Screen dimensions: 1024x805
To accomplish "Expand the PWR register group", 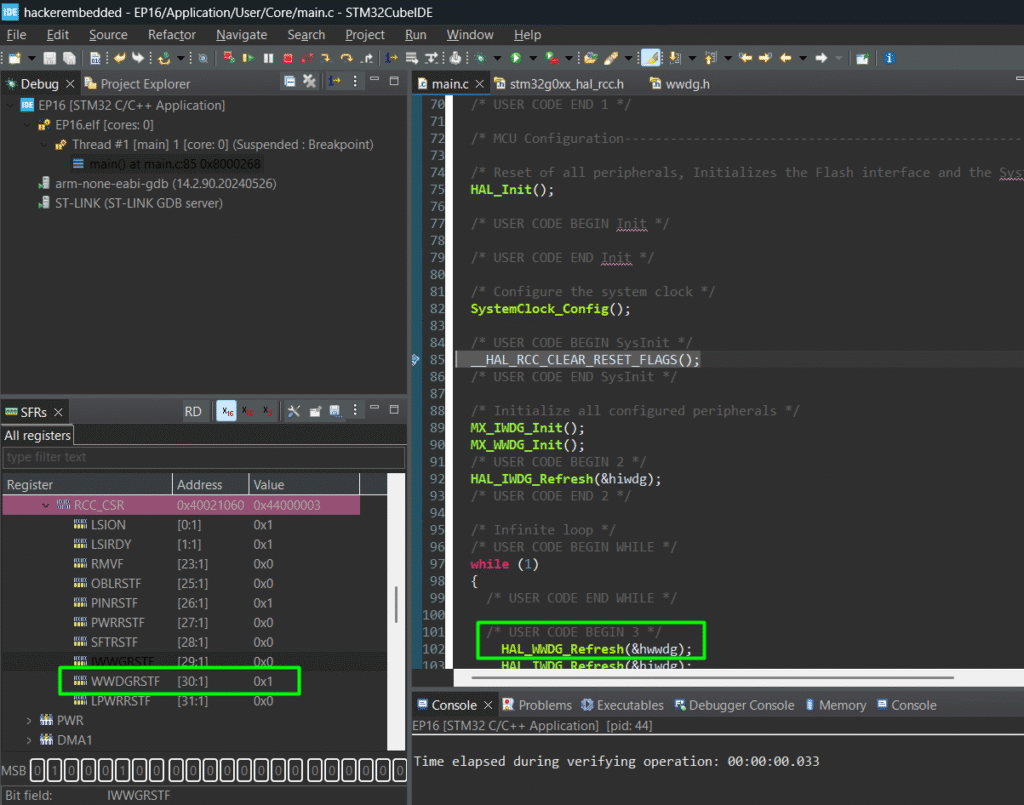I will click(x=29, y=720).
